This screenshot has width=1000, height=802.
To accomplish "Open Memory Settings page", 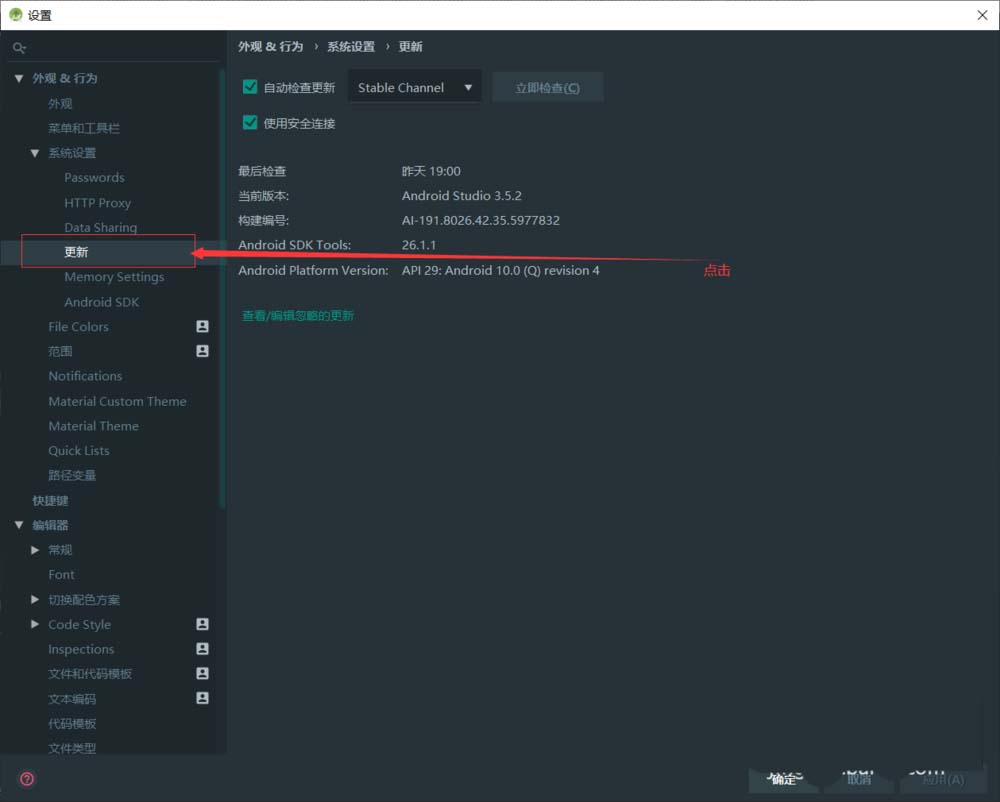I will [x=114, y=277].
